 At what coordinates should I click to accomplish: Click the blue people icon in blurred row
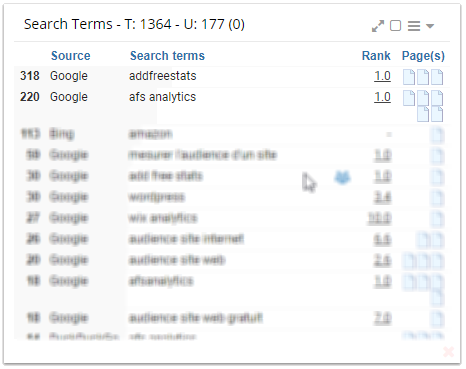point(342,177)
